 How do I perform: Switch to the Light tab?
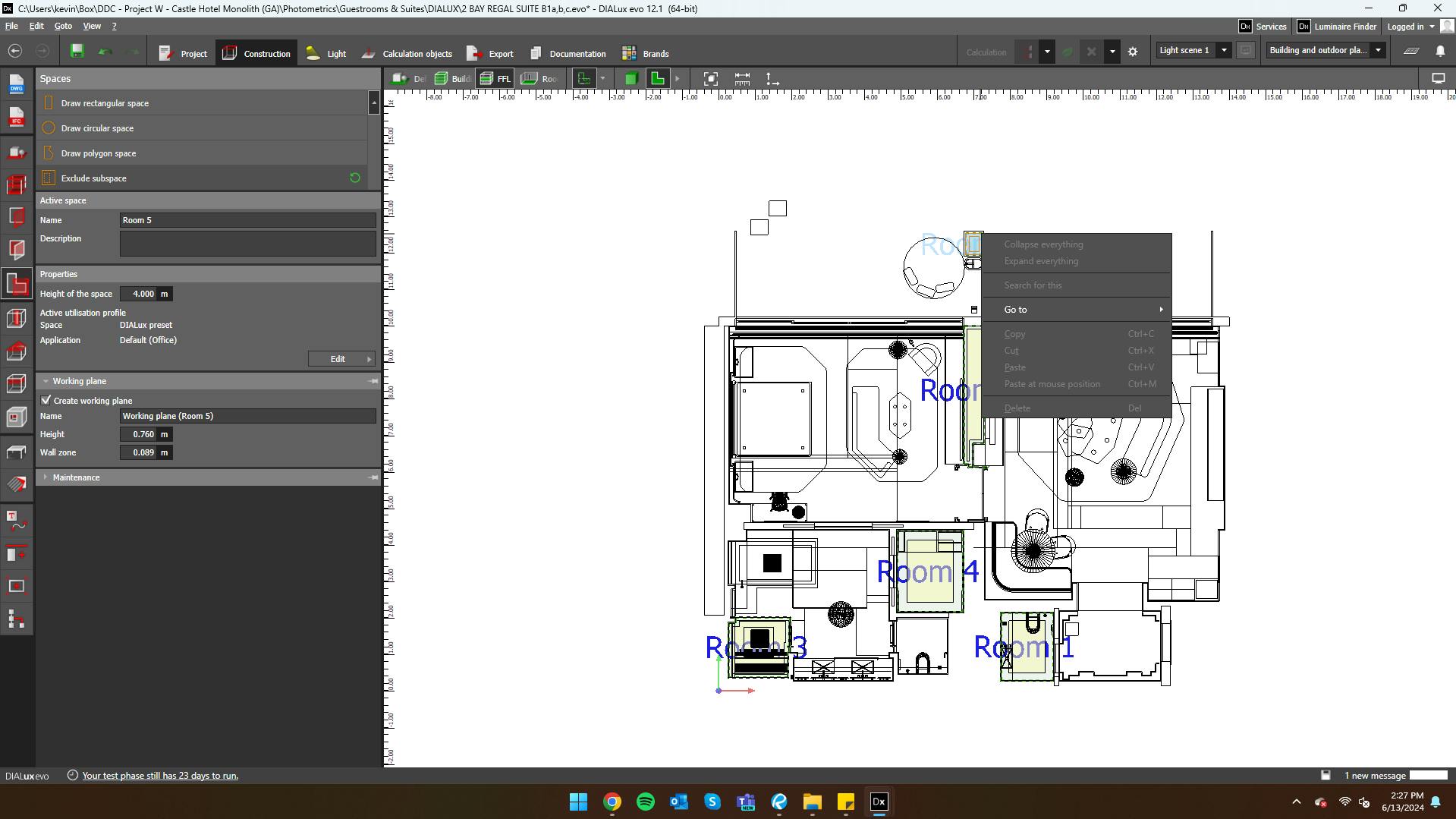(326, 54)
